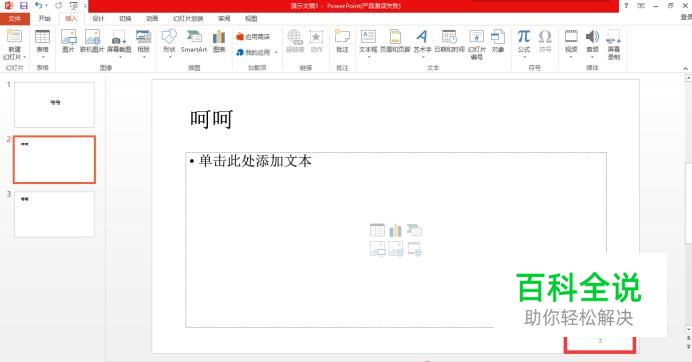This screenshot has width=692, height=362.
Task: Switch to the 设计 (Design) tab
Action: tap(98, 19)
